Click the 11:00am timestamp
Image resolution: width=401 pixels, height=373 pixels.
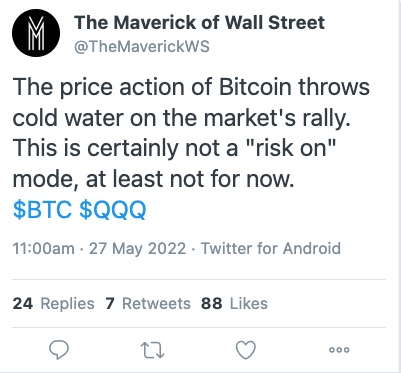[x=43, y=249]
